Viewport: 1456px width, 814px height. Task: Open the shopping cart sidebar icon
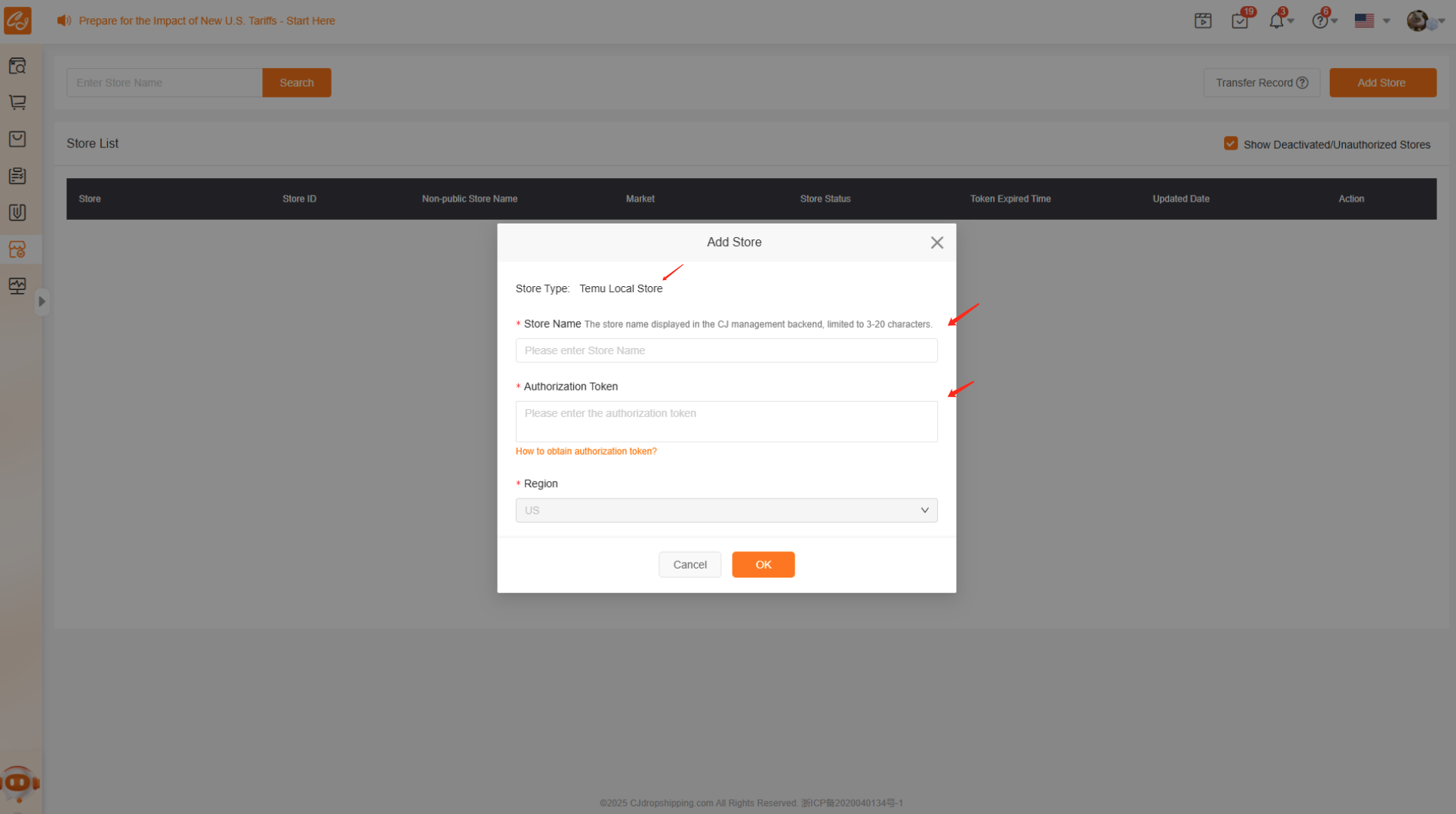point(17,102)
